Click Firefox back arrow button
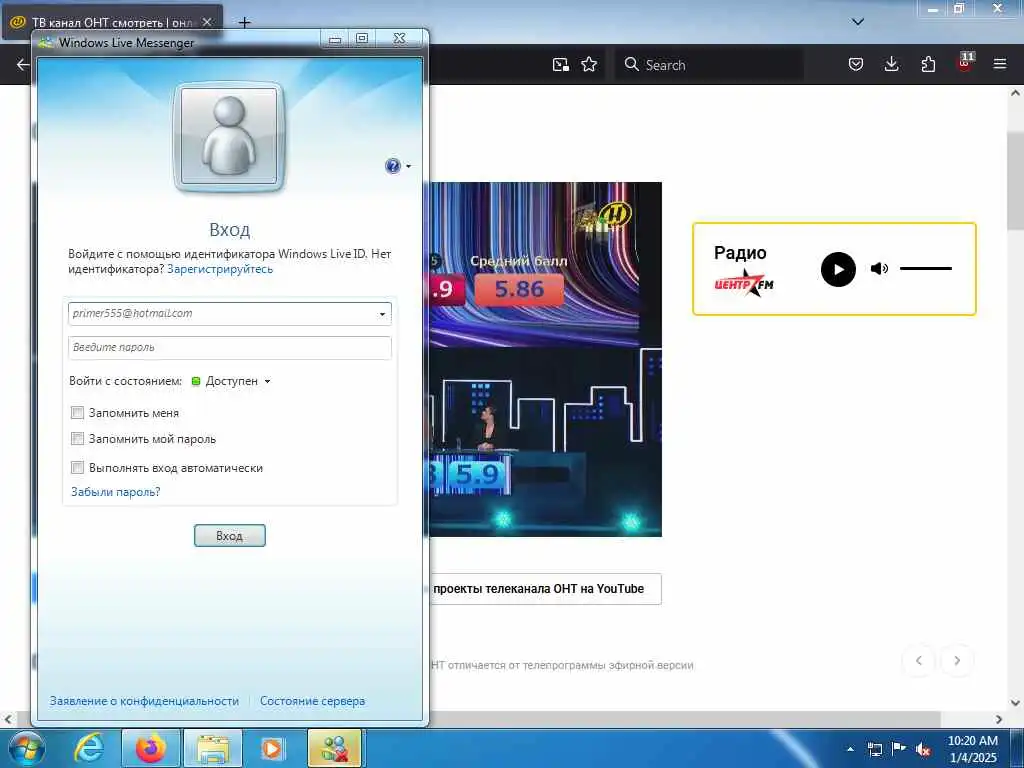The image size is (1024, 768). coord(23,65)
